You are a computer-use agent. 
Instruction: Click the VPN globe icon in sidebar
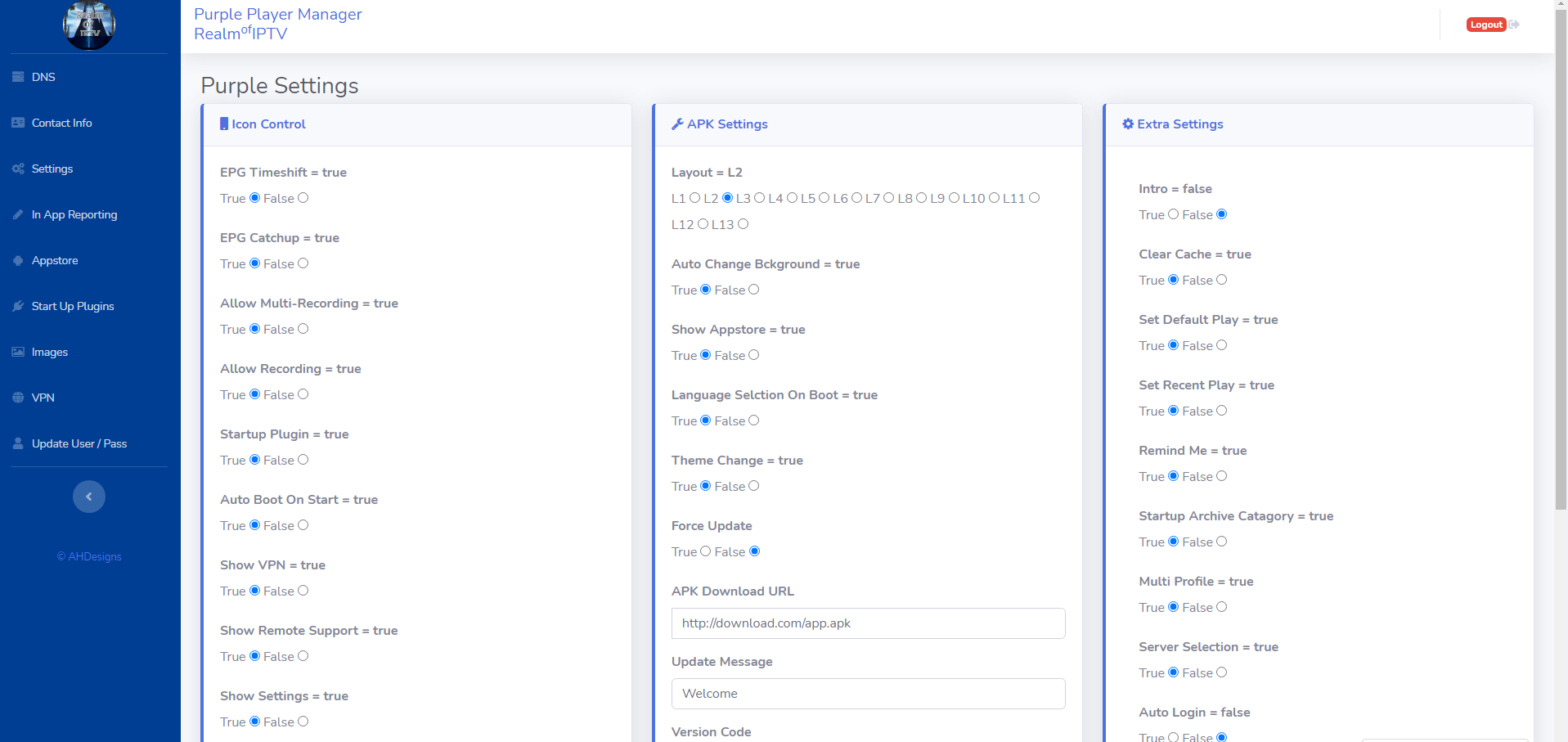pyautogui.click(x=18, y=398)
